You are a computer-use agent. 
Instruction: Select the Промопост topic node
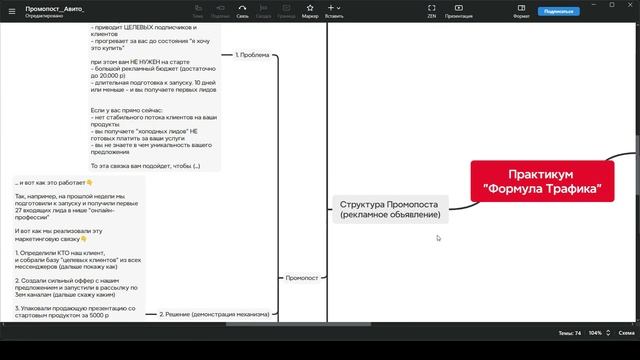click(x=302, y=278)
